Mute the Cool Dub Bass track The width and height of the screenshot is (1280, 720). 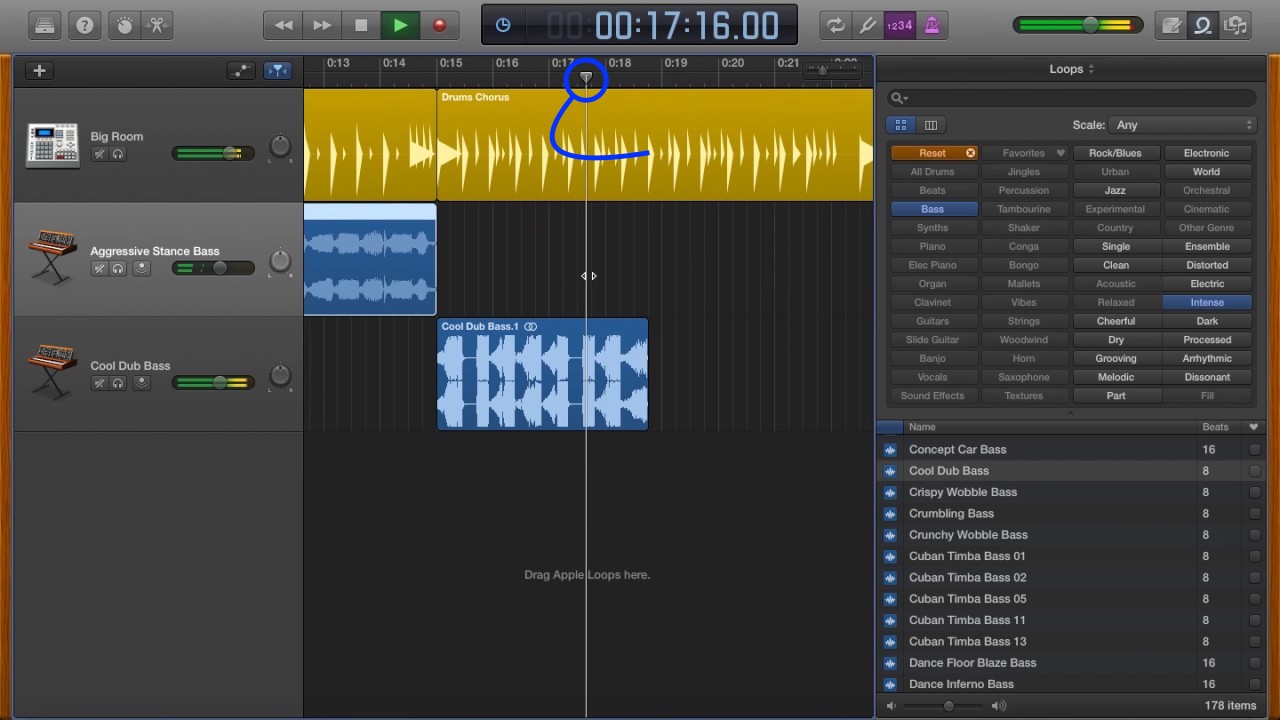[100, 383]
